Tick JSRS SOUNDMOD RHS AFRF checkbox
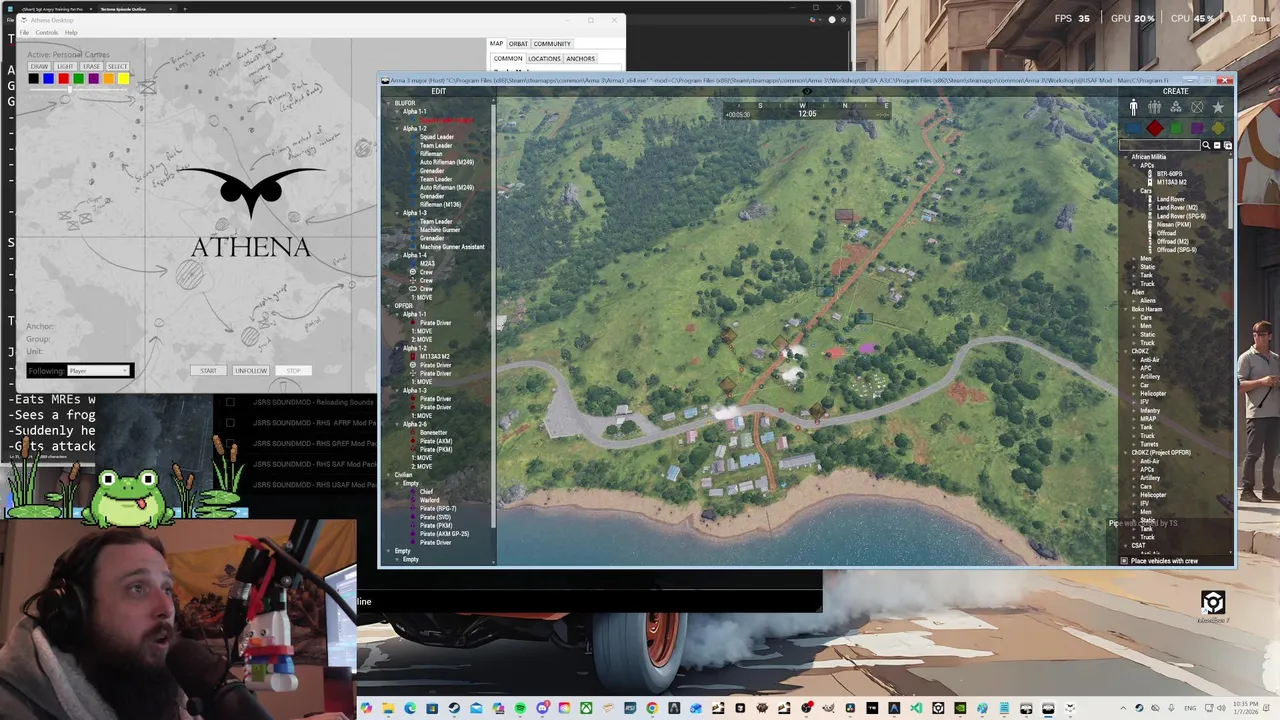This screenshot has height=720, width=1280. [230, 423]
